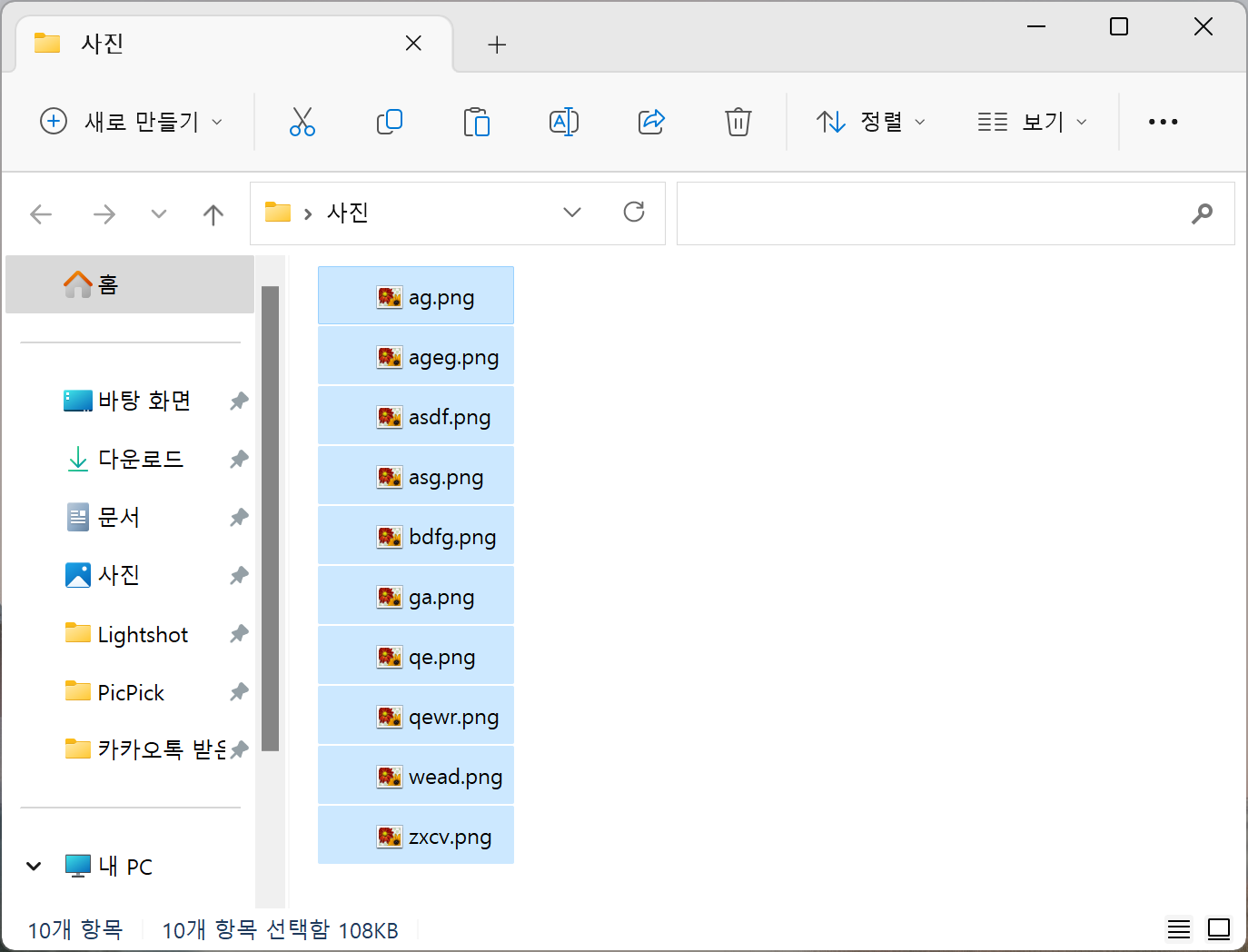
Task: Click the Cut scissors icon
Action: coord(302,122)
